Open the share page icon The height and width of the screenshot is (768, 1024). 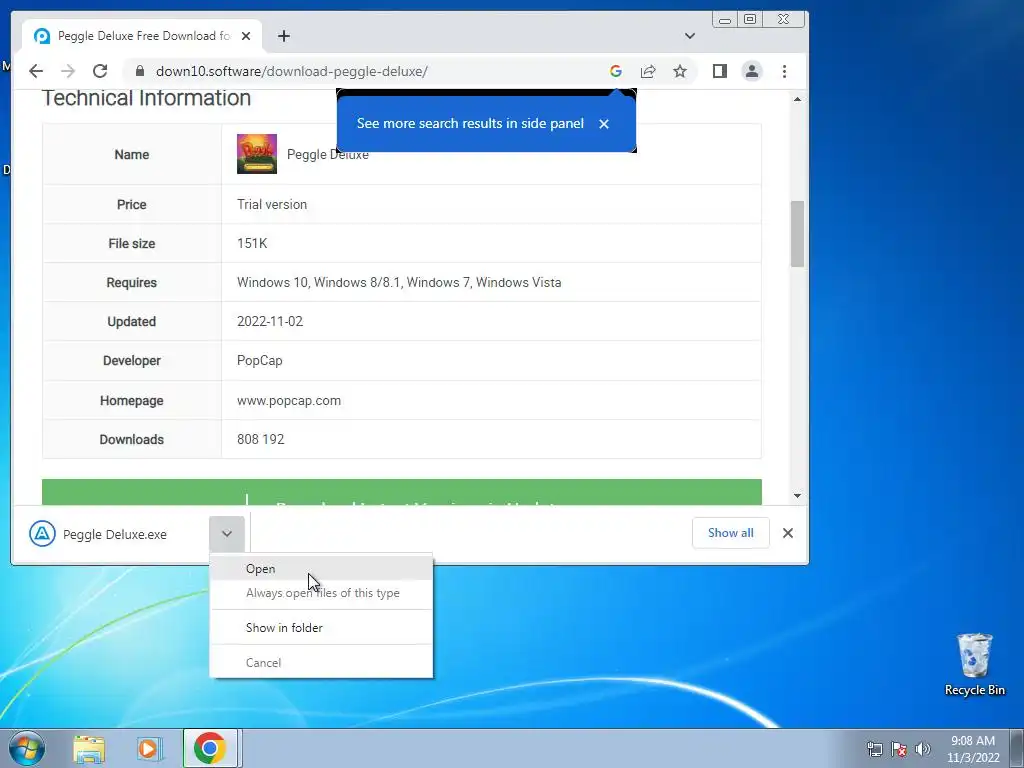coord(648,71)
